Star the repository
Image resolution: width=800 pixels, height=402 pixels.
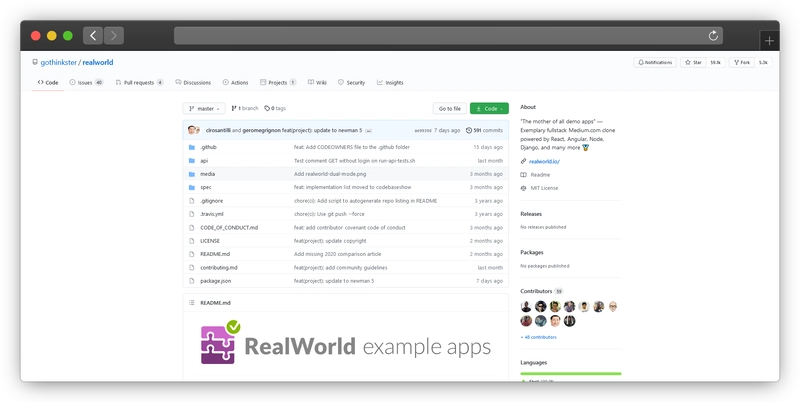coord(693,62)
